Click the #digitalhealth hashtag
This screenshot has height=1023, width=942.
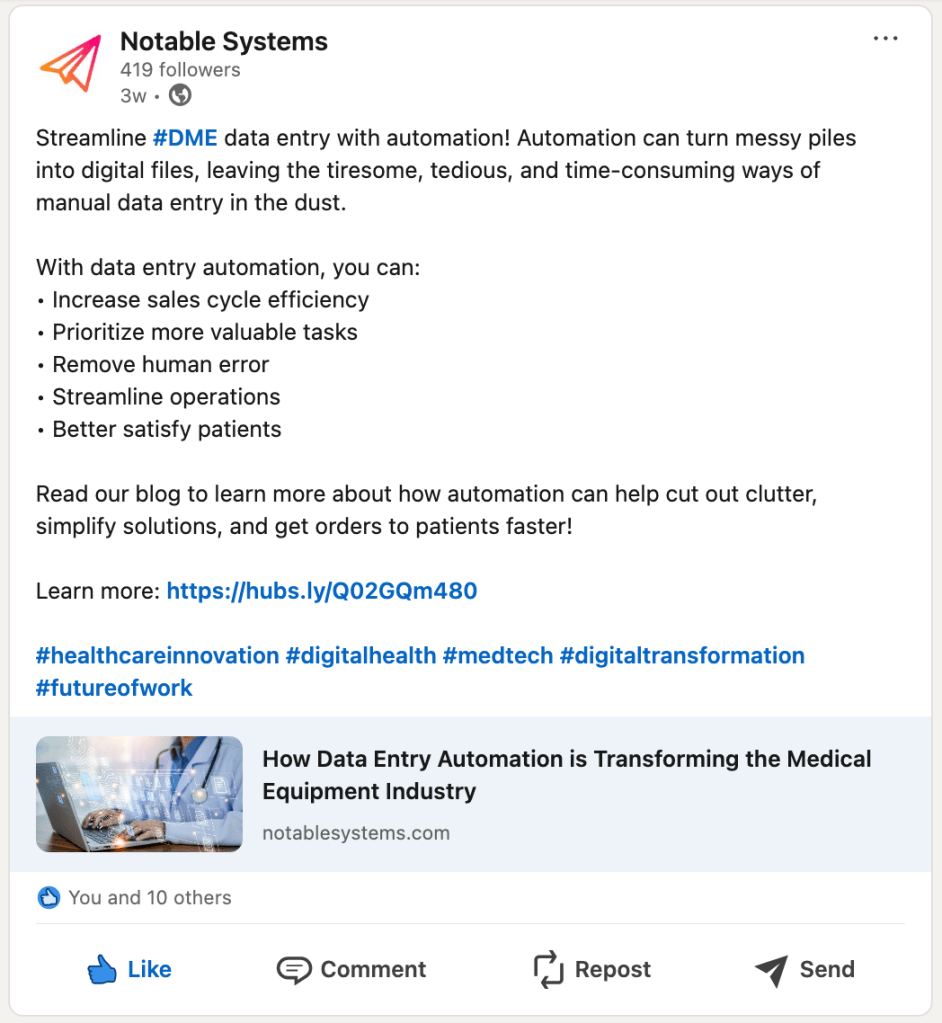click(361, 656)
